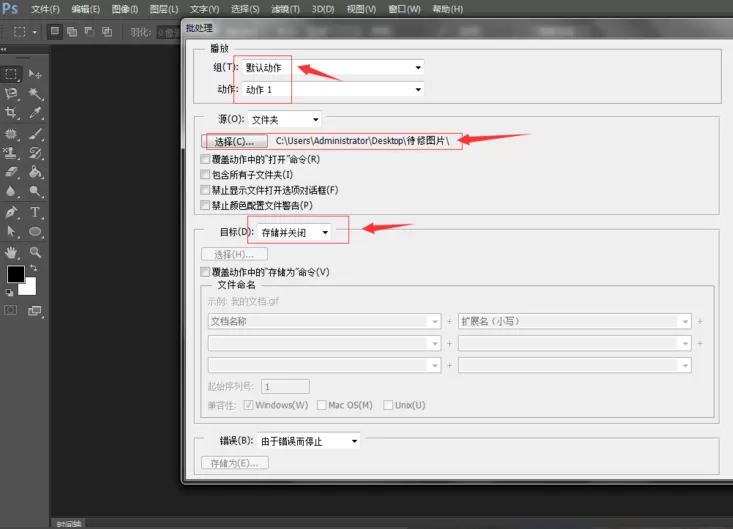The image size is (733, 529).
Task: Click Subtract from selection mode icon
Action: [89, 32]
